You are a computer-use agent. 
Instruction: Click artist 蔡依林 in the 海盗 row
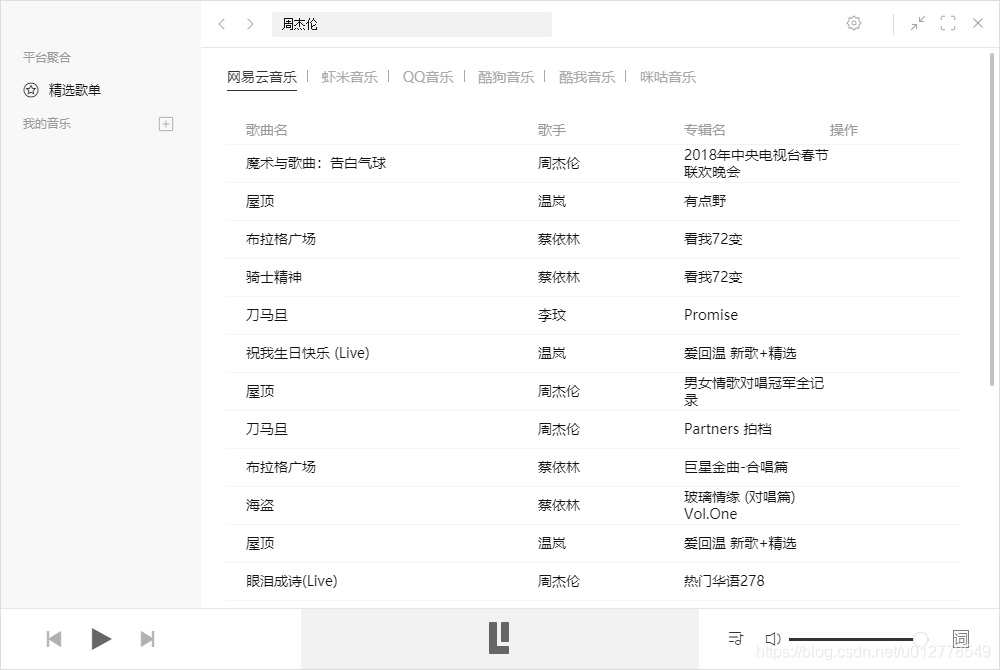[x=559, y=506]
